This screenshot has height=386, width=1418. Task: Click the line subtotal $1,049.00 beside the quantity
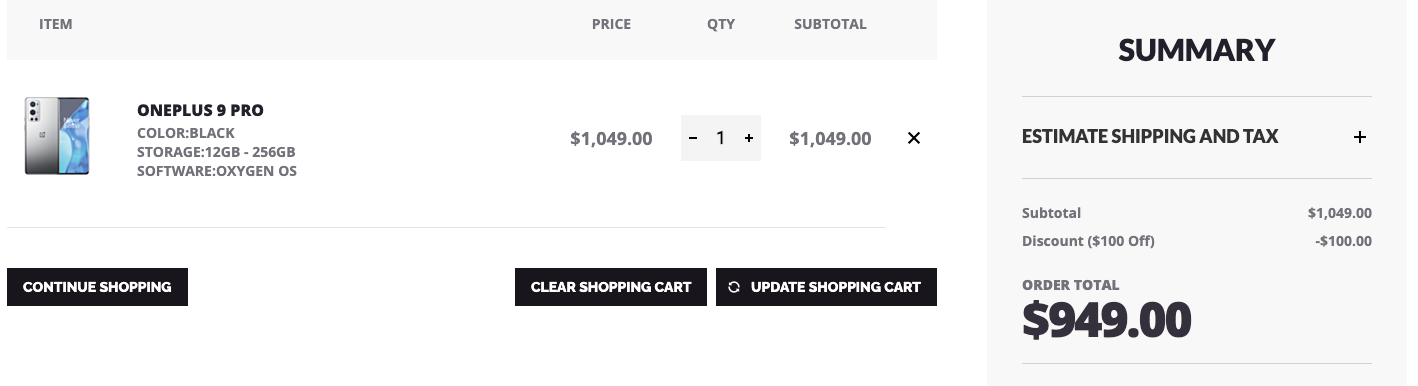(830, 139)
